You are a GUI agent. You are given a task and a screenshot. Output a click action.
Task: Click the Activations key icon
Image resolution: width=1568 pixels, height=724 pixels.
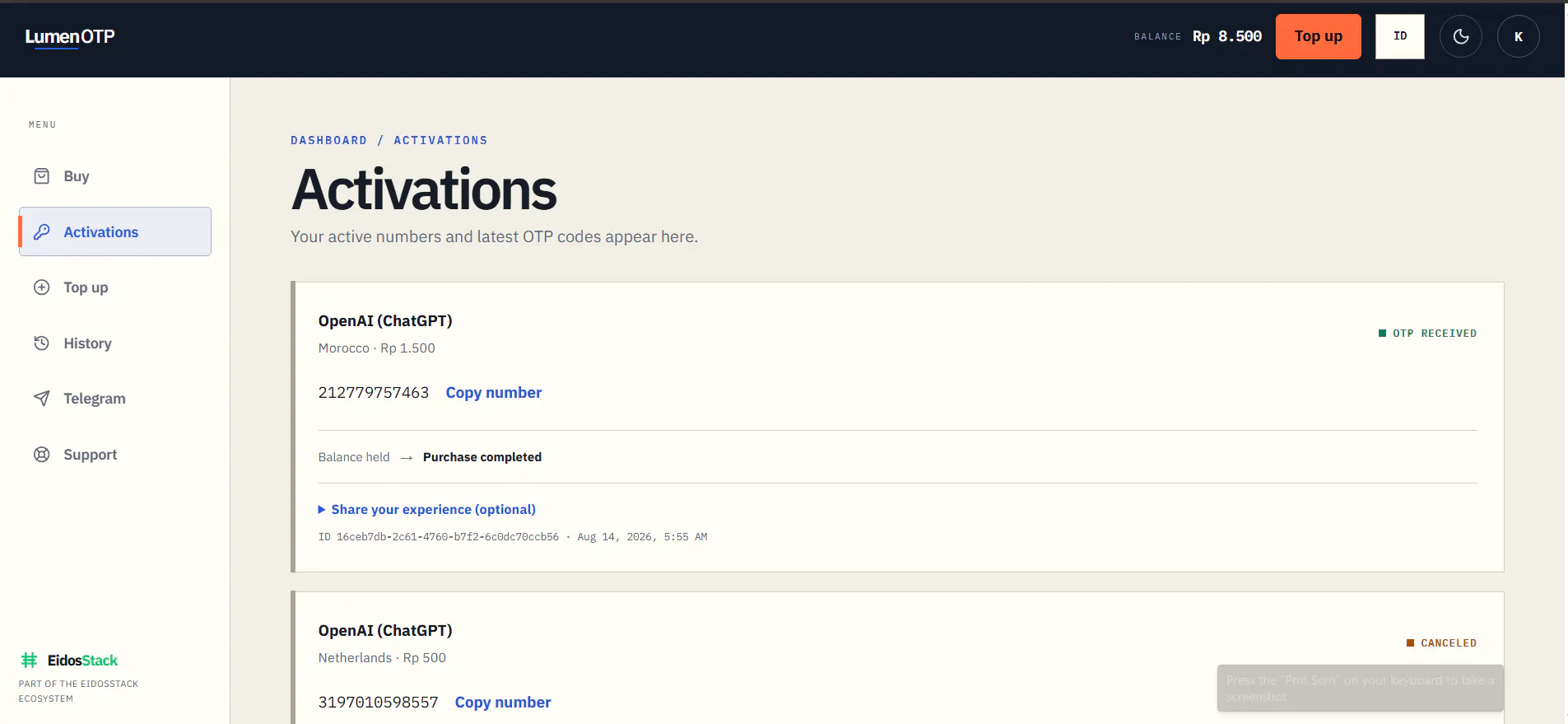click(x=41, y=231)
